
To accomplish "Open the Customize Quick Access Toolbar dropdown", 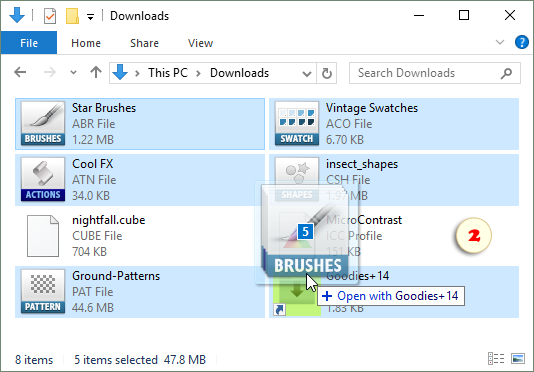I will click(90, 16).
